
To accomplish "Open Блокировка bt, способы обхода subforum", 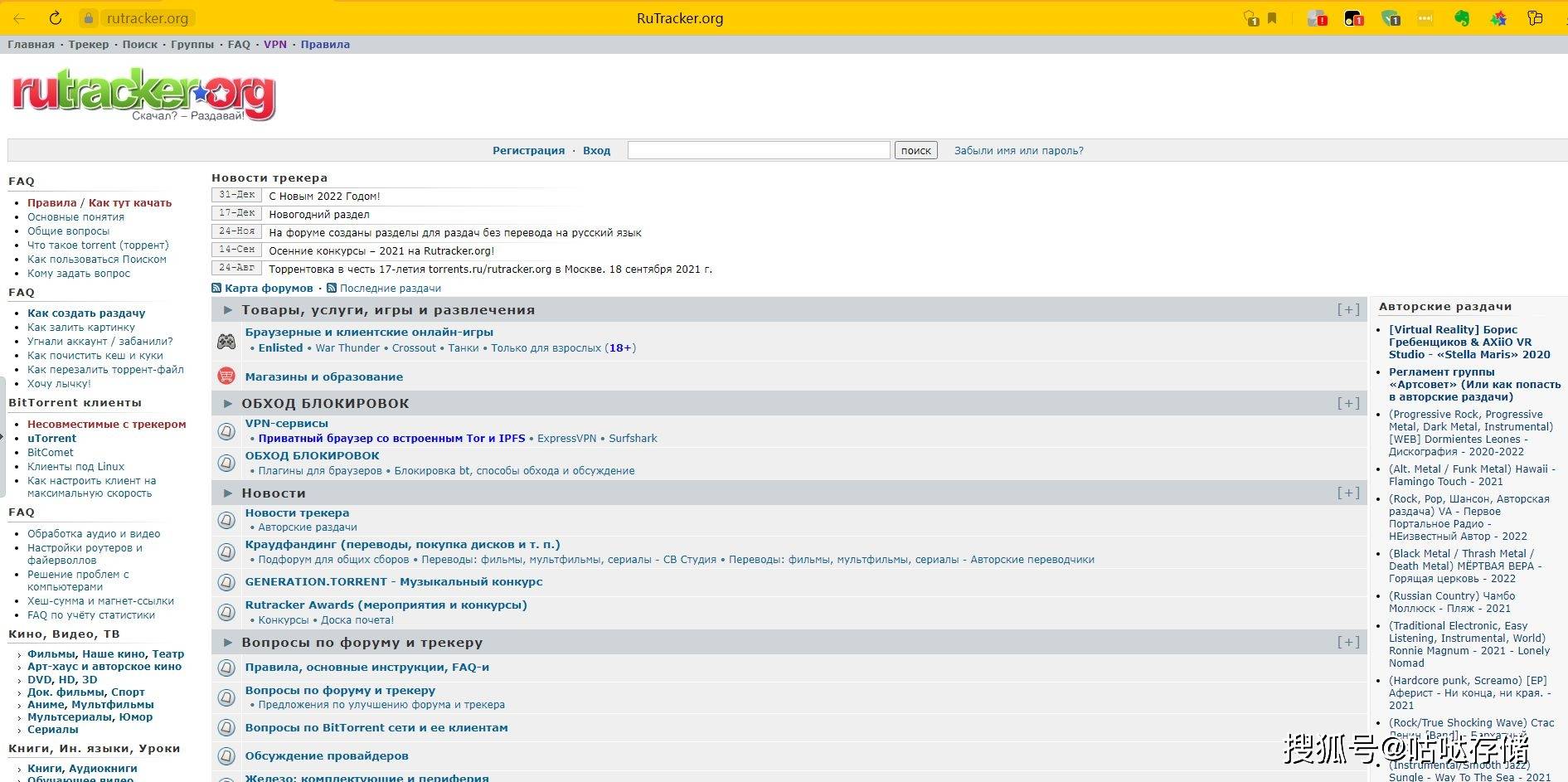I will click(x=514, y=471).
